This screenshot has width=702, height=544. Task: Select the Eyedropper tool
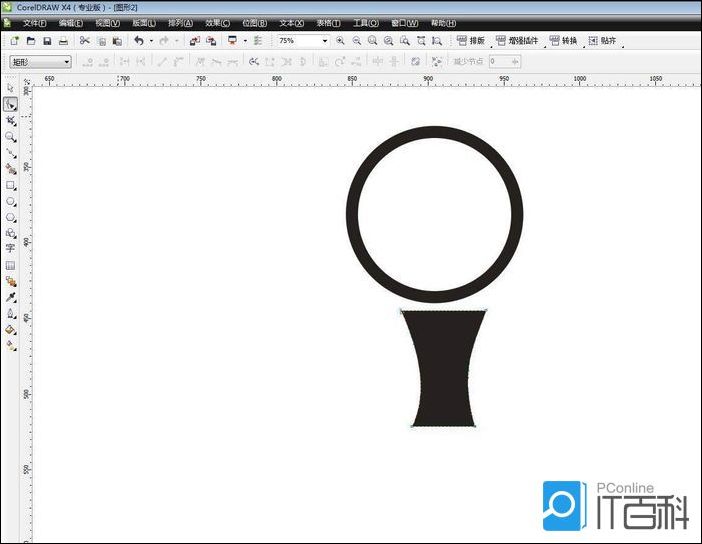[10, 297]
